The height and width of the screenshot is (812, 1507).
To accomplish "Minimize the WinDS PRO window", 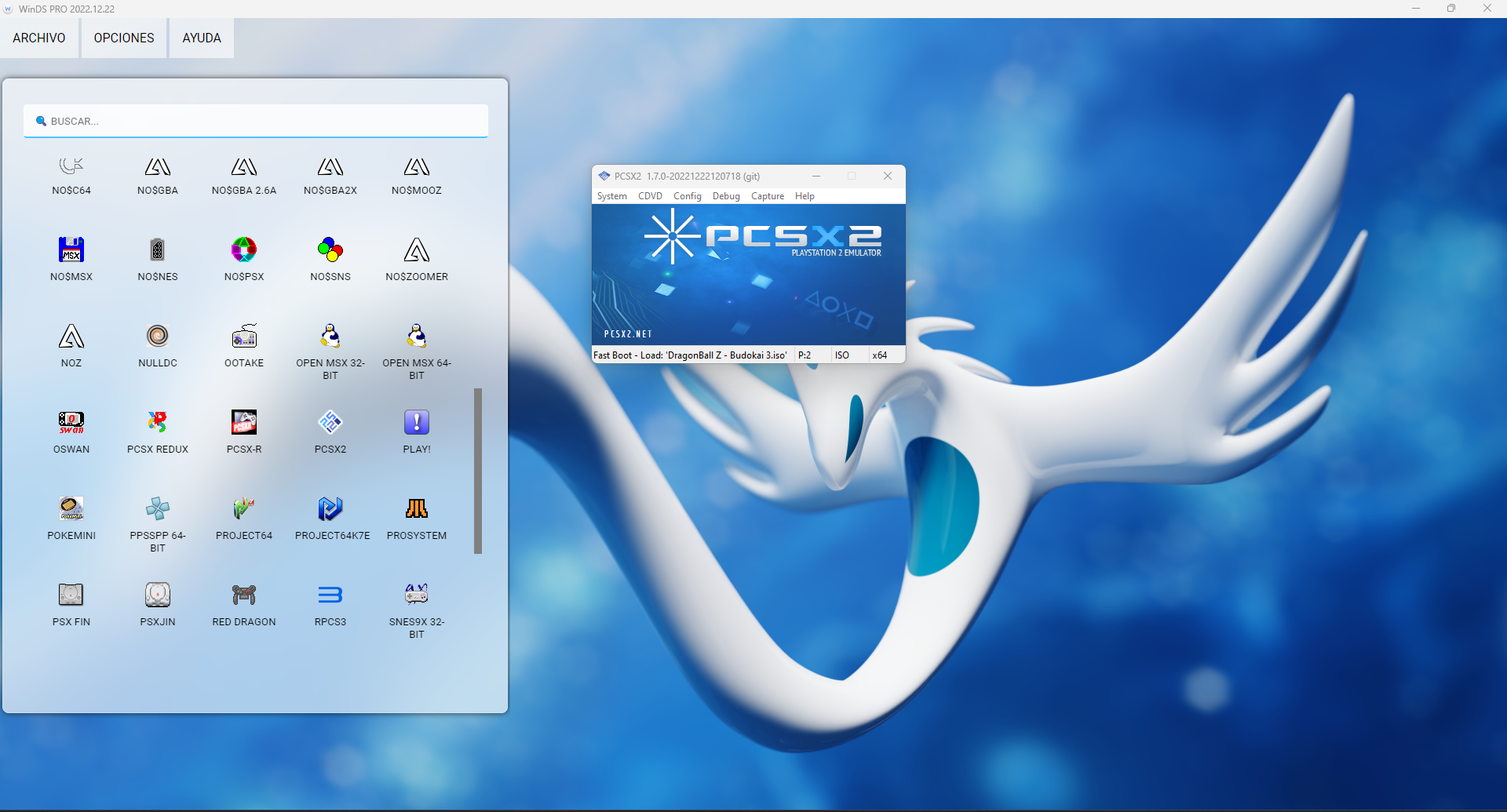I will [1416, 9].
